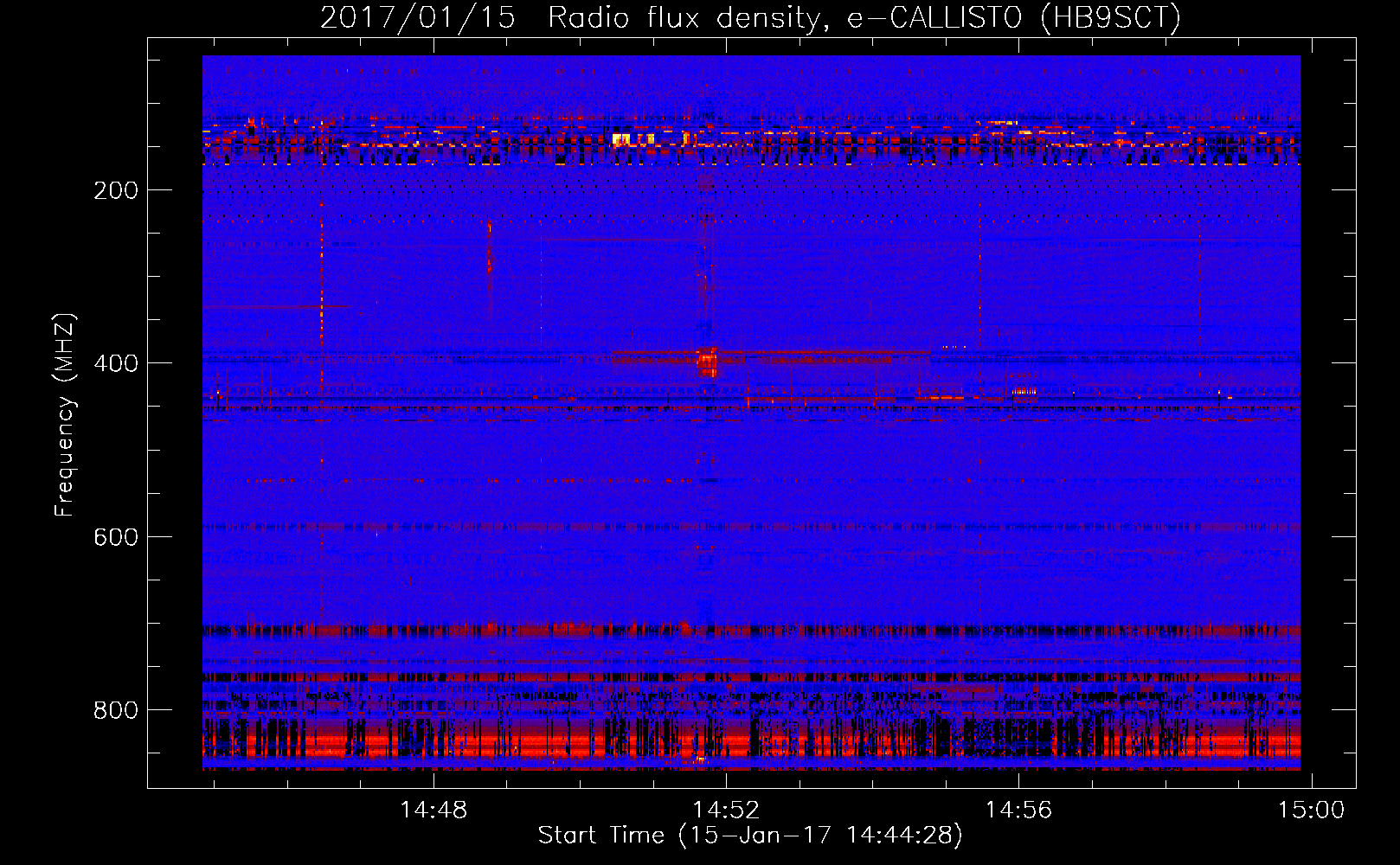Image resolution: width=1400 pixels, height=865 pixels.
Task: Click the 'Frequency (MHZ)' axis label
Action: click(x=65, y=415)
